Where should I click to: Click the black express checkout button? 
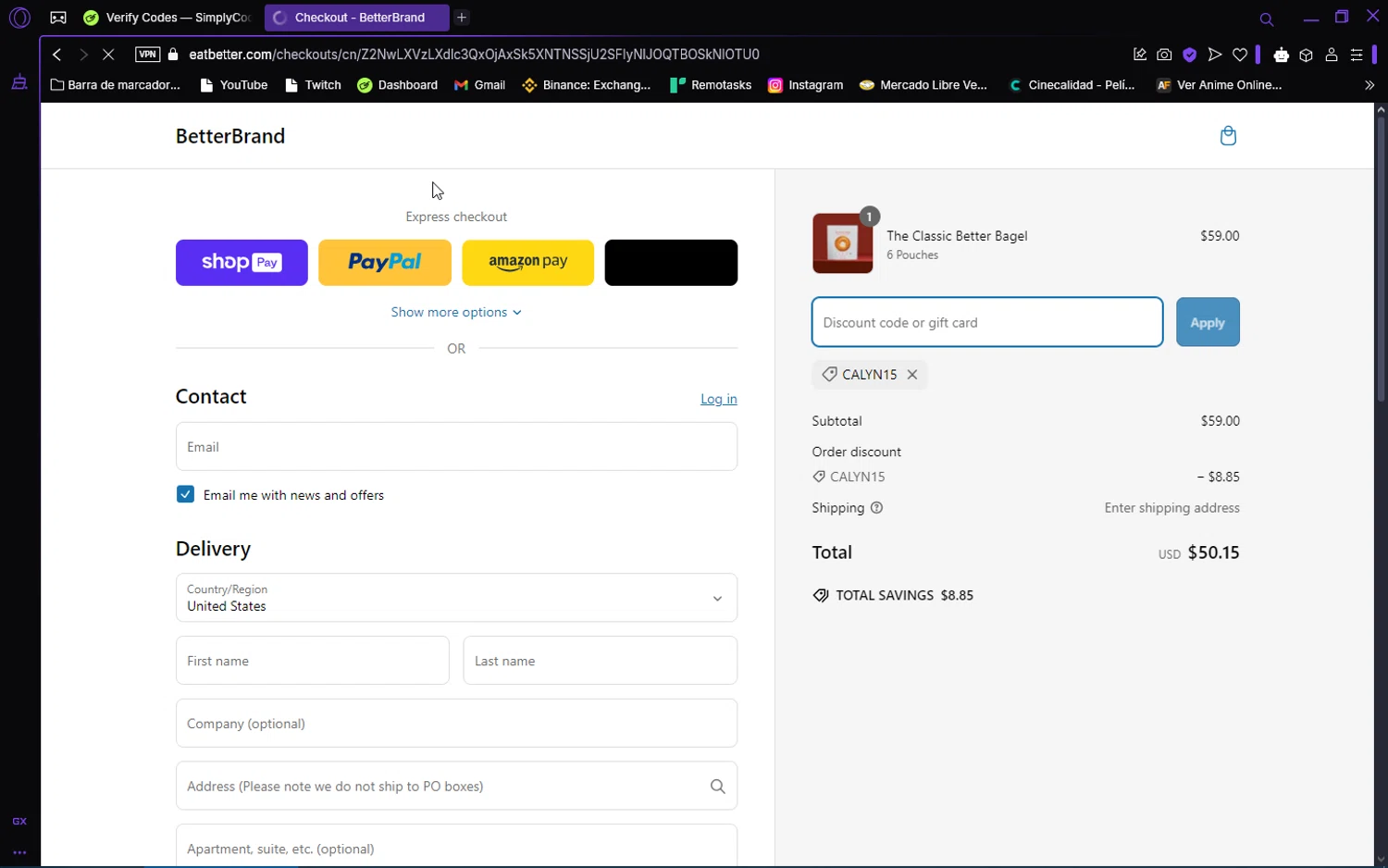click(x=671, y=263)
